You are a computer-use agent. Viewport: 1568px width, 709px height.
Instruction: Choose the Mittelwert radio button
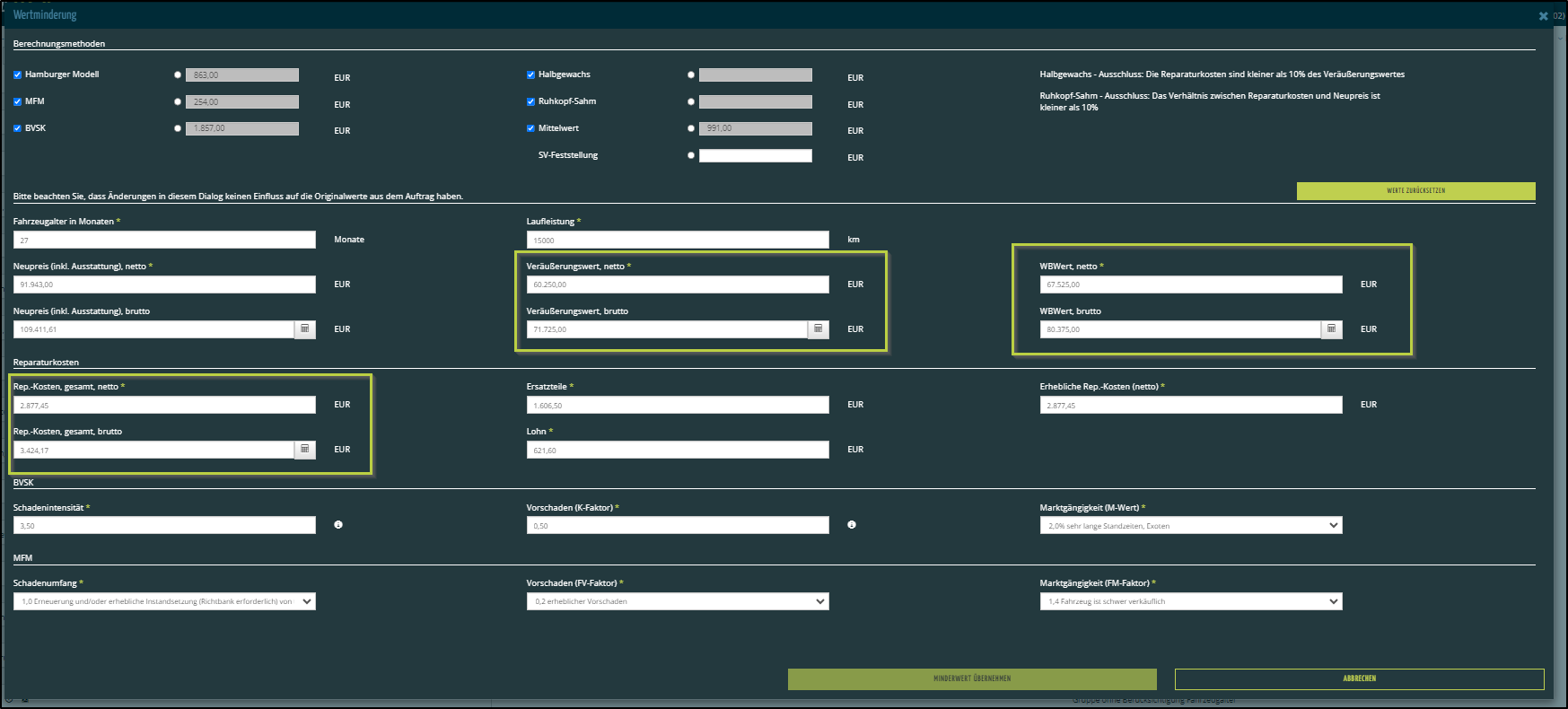pos(691,128)
